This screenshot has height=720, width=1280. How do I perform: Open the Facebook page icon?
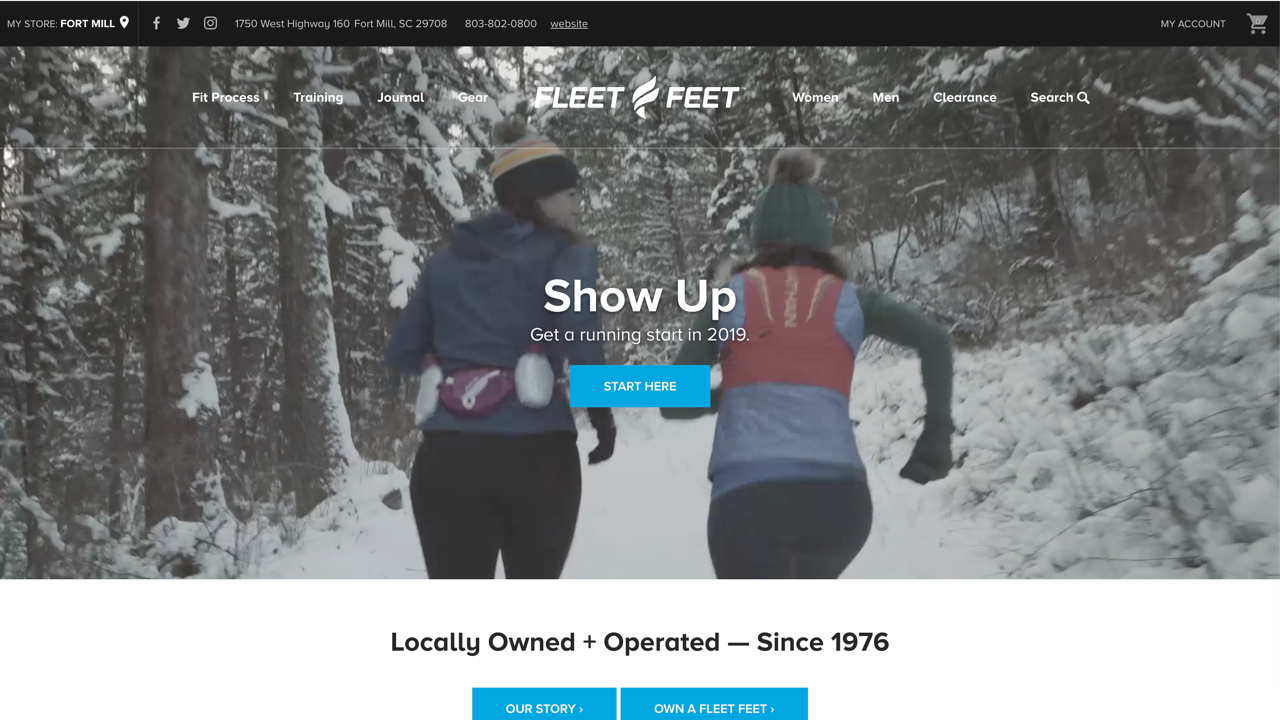[x=156, y=23]
